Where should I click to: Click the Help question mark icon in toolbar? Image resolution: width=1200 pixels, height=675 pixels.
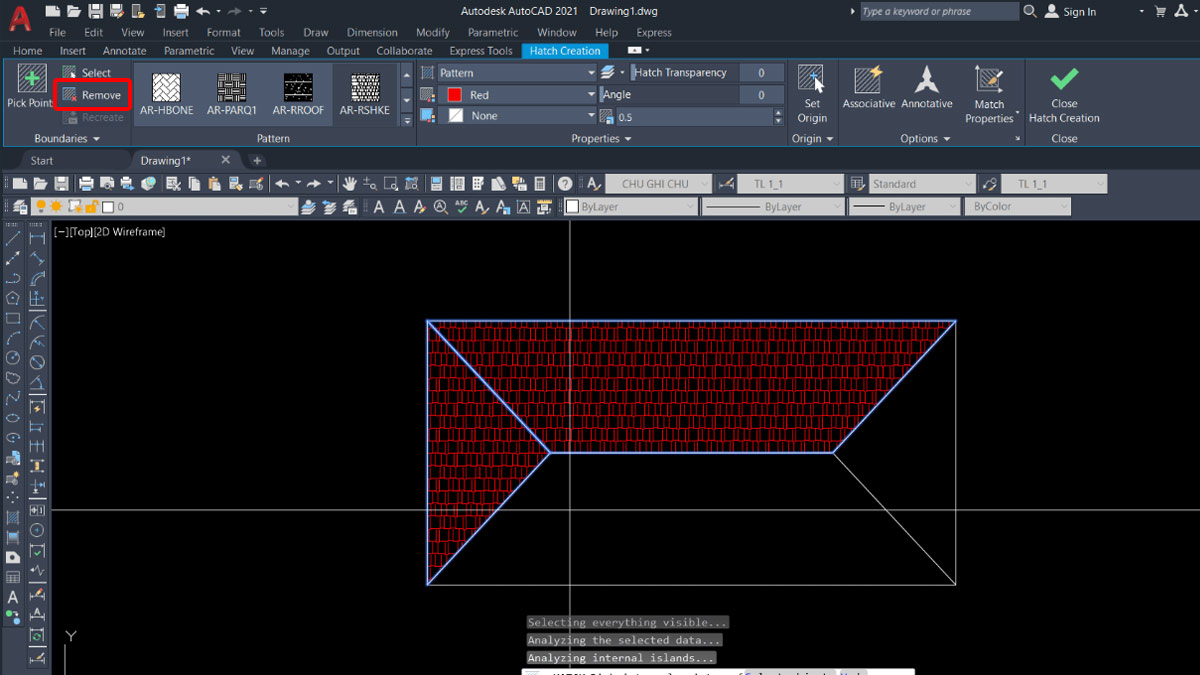[565, 184]
